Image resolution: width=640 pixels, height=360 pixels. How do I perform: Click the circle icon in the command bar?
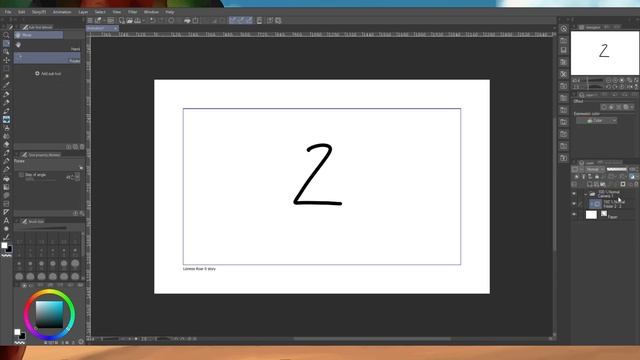(x=171, y=20)
